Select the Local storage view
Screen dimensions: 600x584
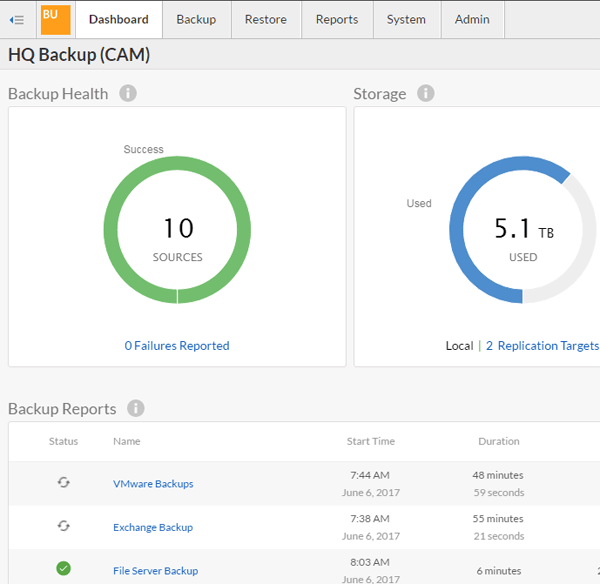click(x=459, y=346)
